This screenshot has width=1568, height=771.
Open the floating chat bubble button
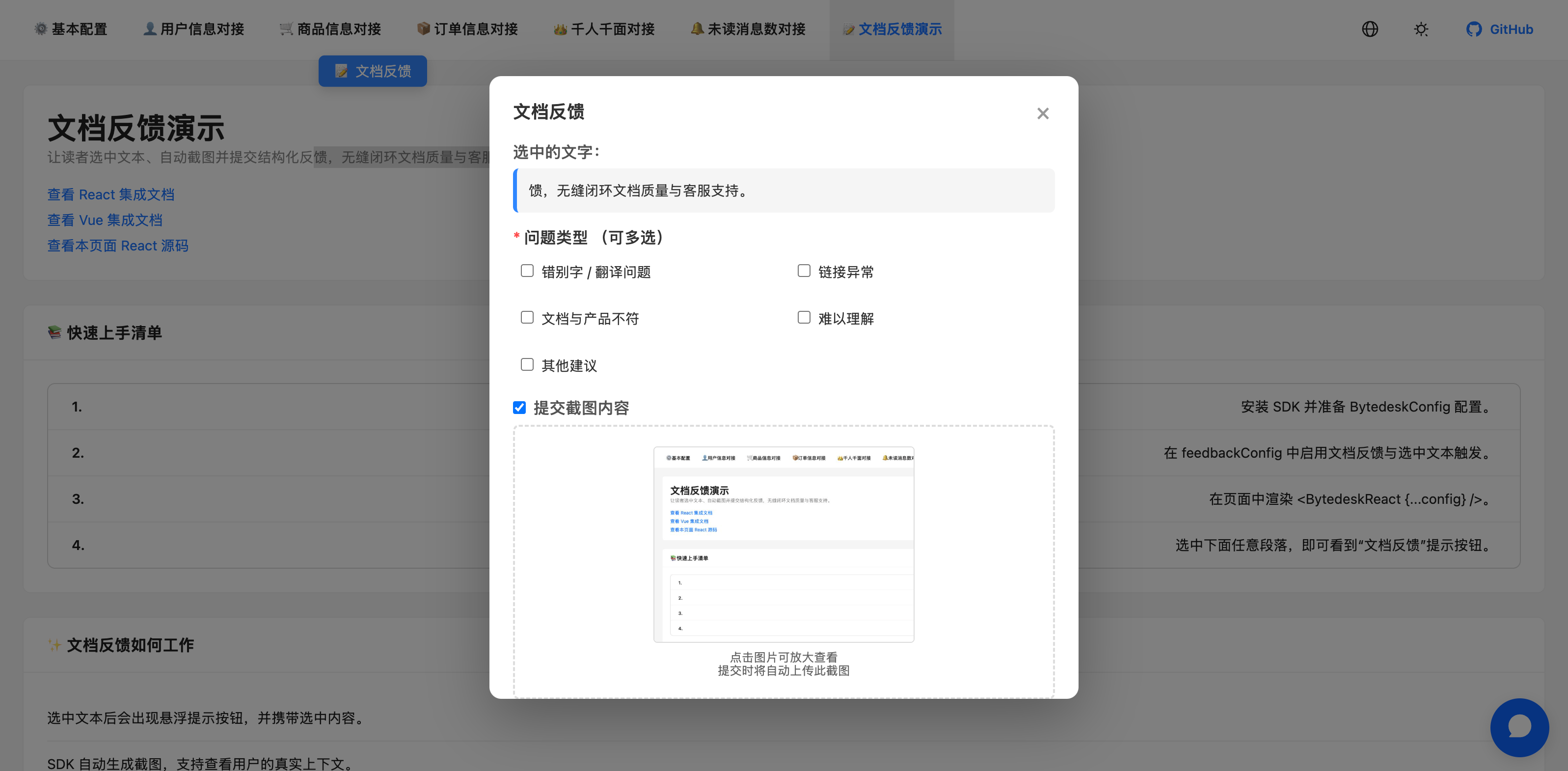tap(1519, 727)
